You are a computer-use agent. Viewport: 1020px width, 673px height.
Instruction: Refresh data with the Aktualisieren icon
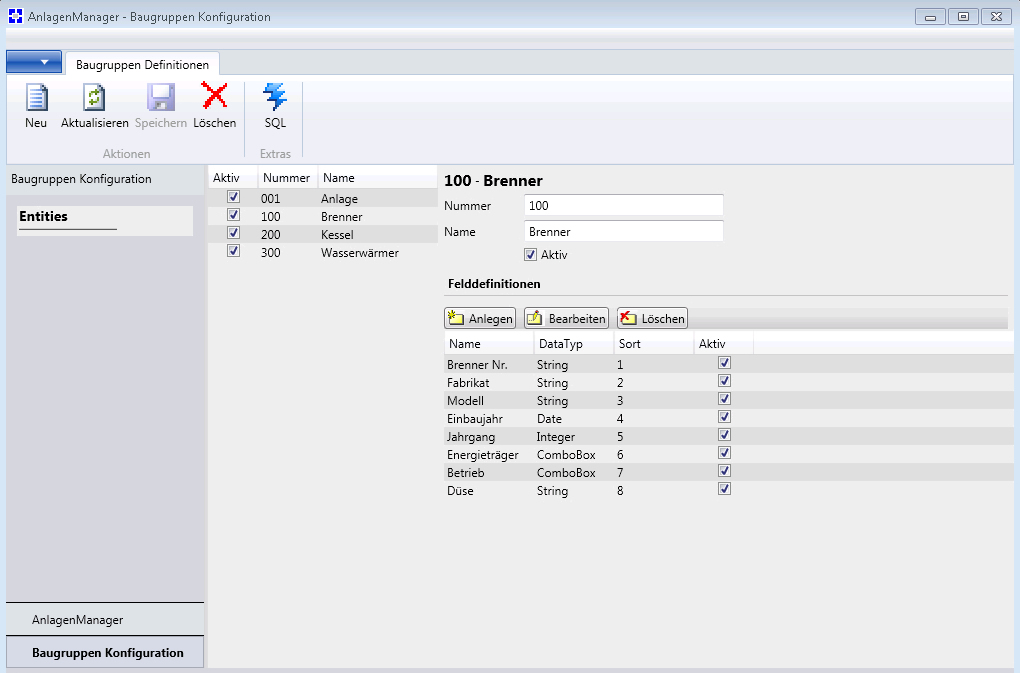tap(94, 98)
